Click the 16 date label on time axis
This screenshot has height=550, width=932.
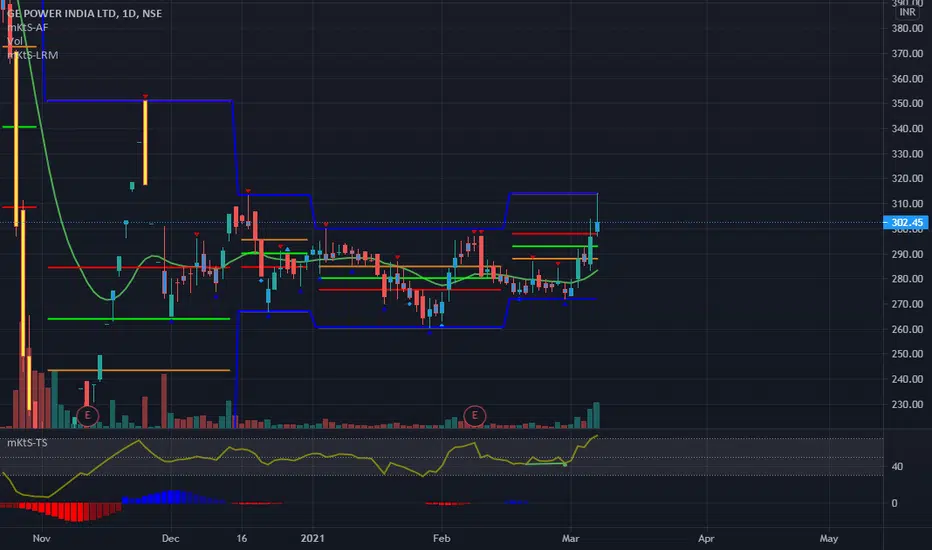(x=241, y=538)
